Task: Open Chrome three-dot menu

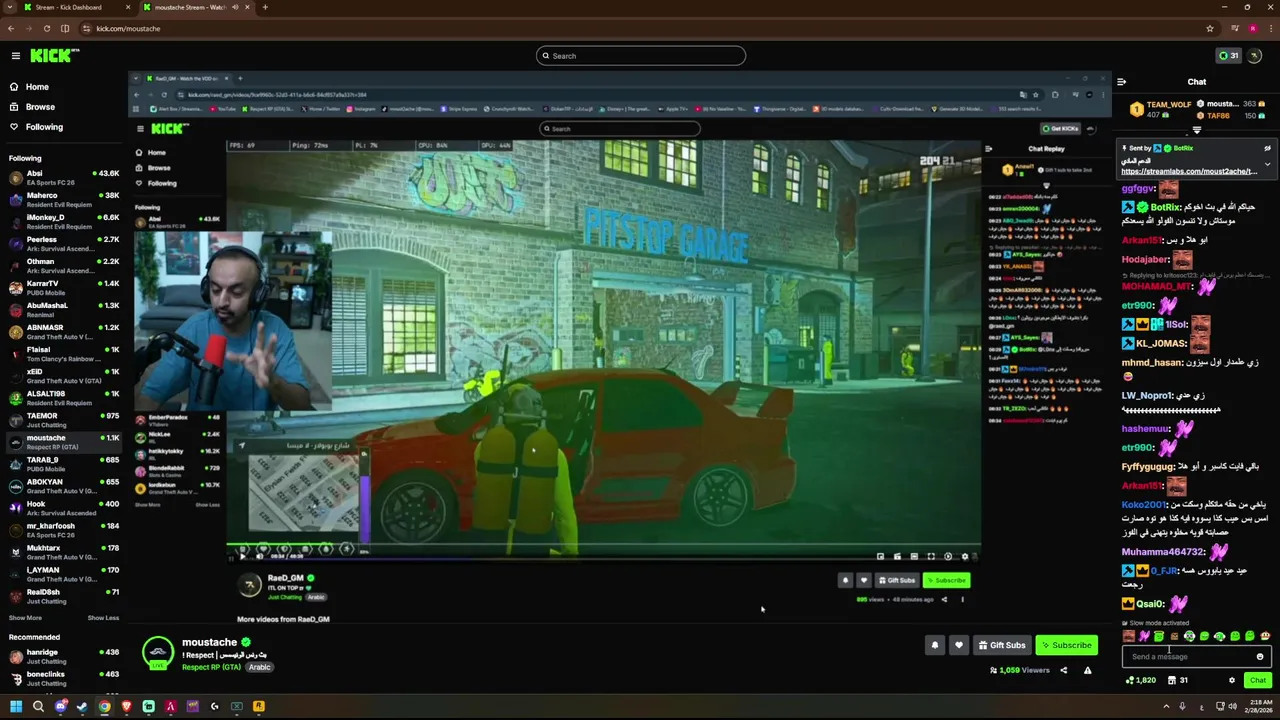Action: point(1270,28)
